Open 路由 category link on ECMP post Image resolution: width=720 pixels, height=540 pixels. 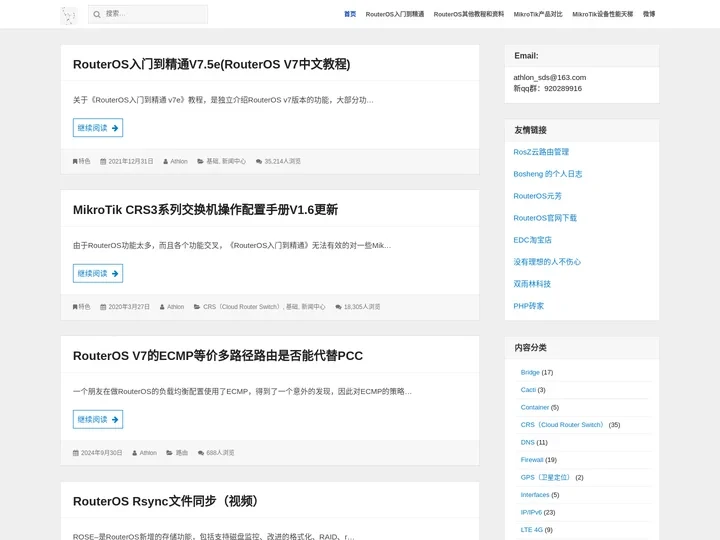pyautogui.click(x=182, y=453)
